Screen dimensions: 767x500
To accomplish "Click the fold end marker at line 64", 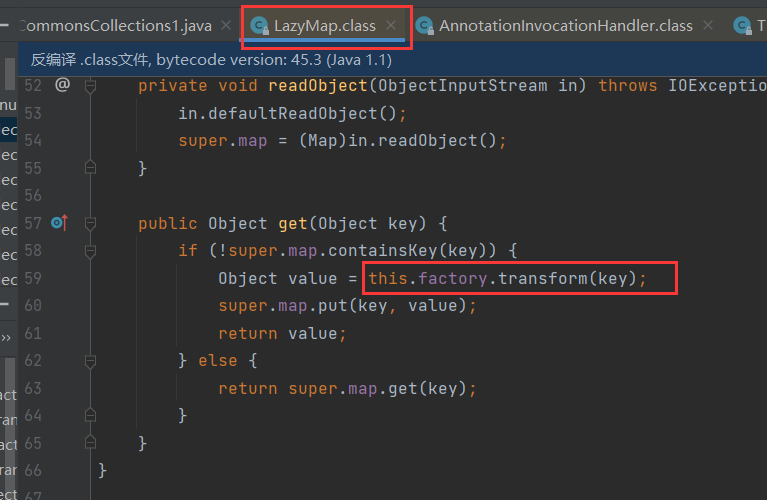I will (x=90, y=415).
